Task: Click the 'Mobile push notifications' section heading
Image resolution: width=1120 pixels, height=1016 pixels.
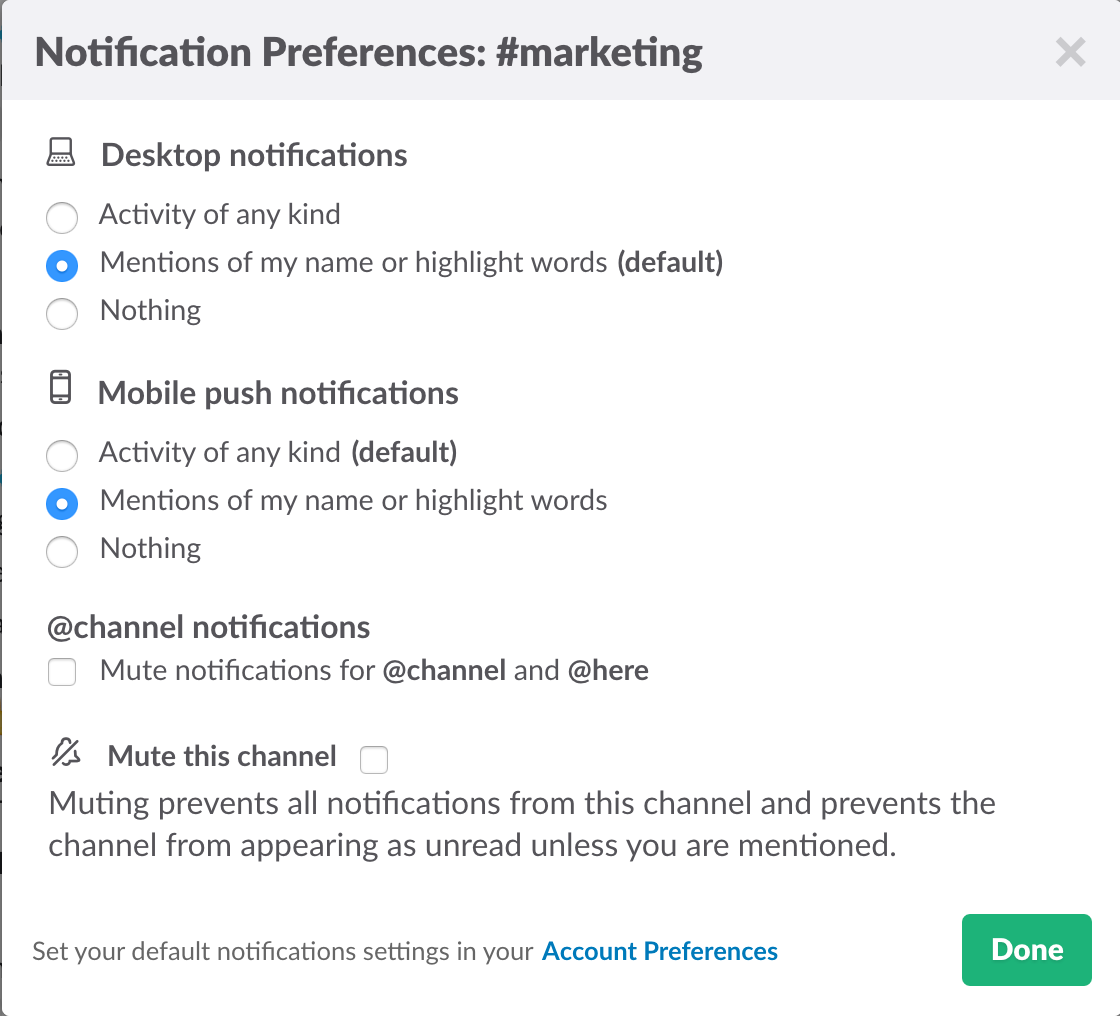Action: click(278, 393)
